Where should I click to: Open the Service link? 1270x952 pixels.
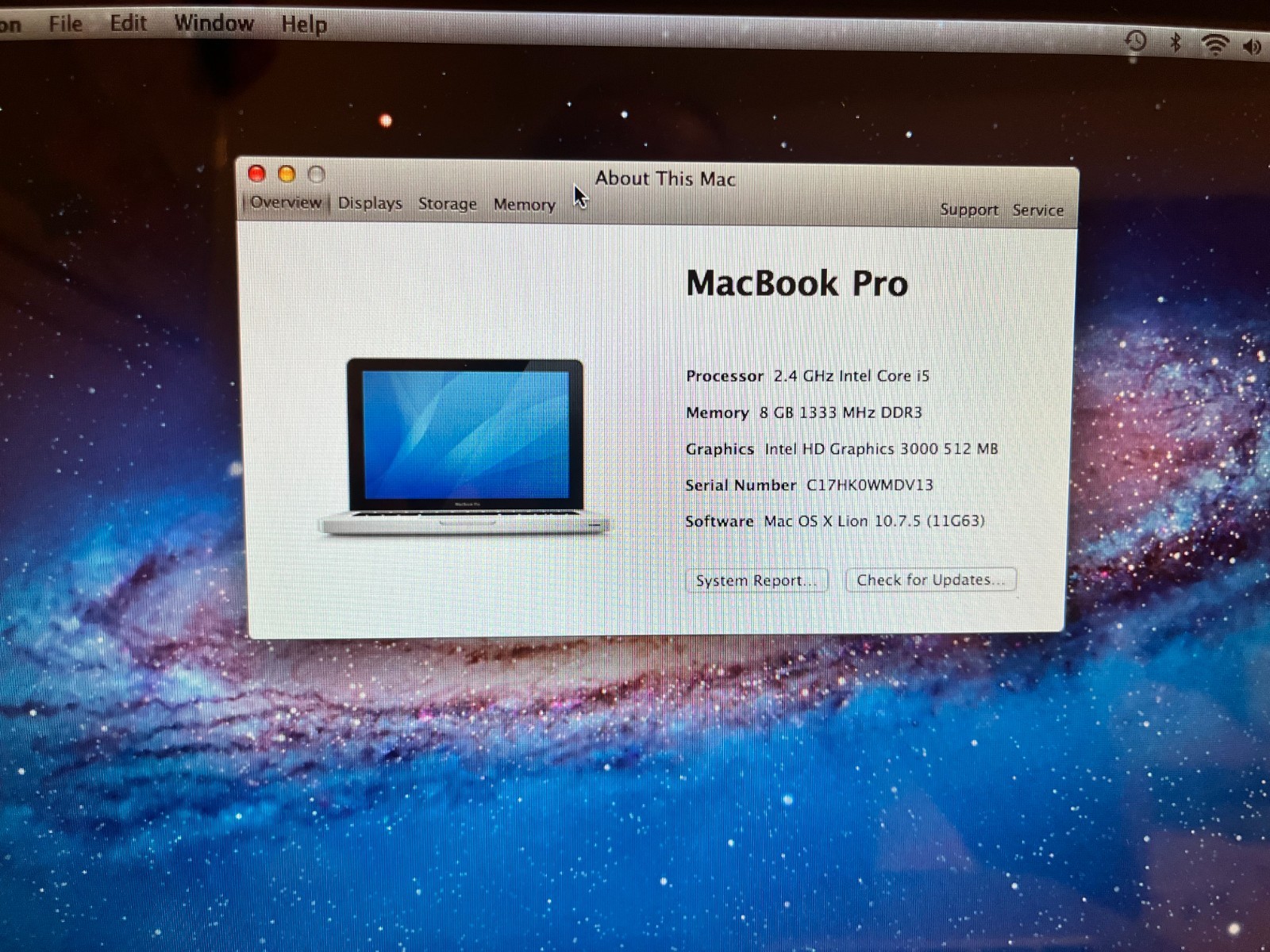point(1038,210)
